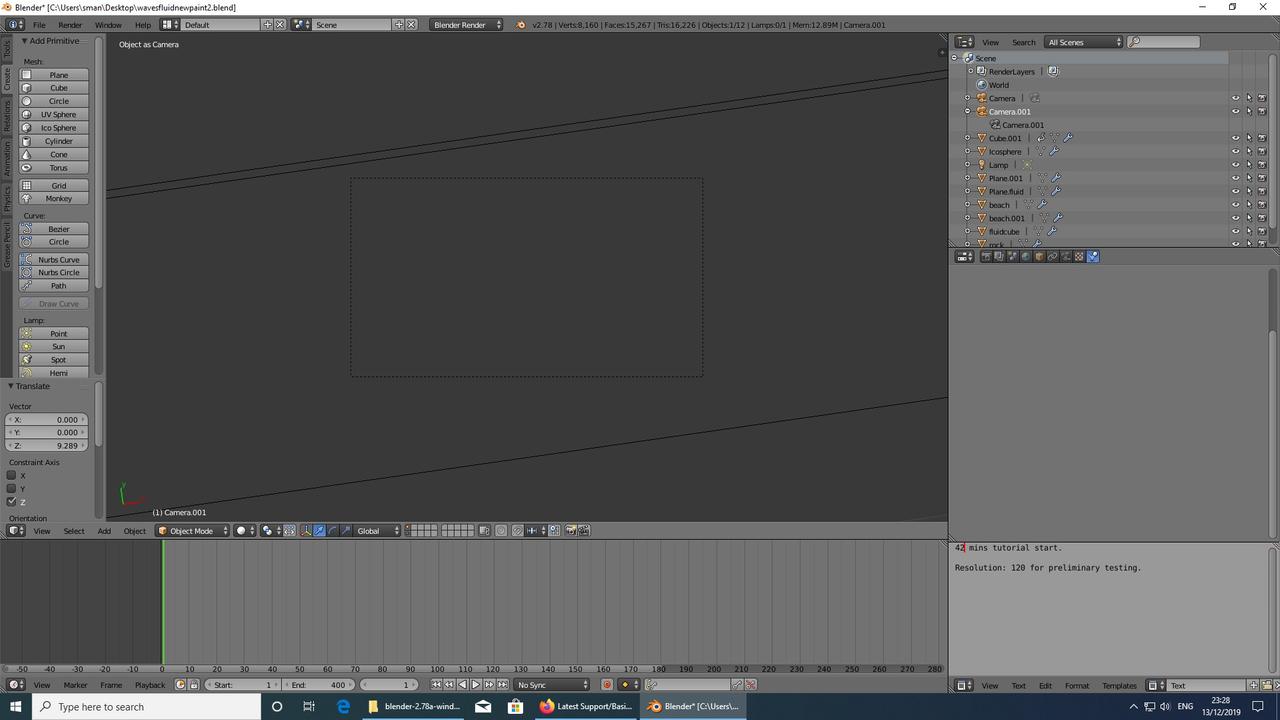Open the Render properties tab icon
The image size is (1280, 720).
pyautogui.click(x=985, y=257)
